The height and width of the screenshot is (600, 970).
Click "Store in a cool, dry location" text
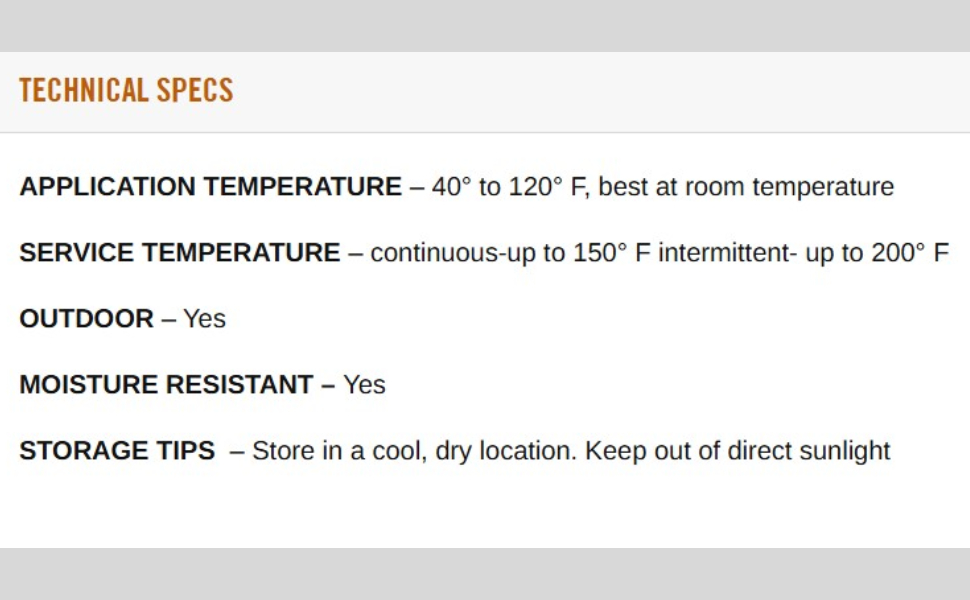tap(413, 451)
